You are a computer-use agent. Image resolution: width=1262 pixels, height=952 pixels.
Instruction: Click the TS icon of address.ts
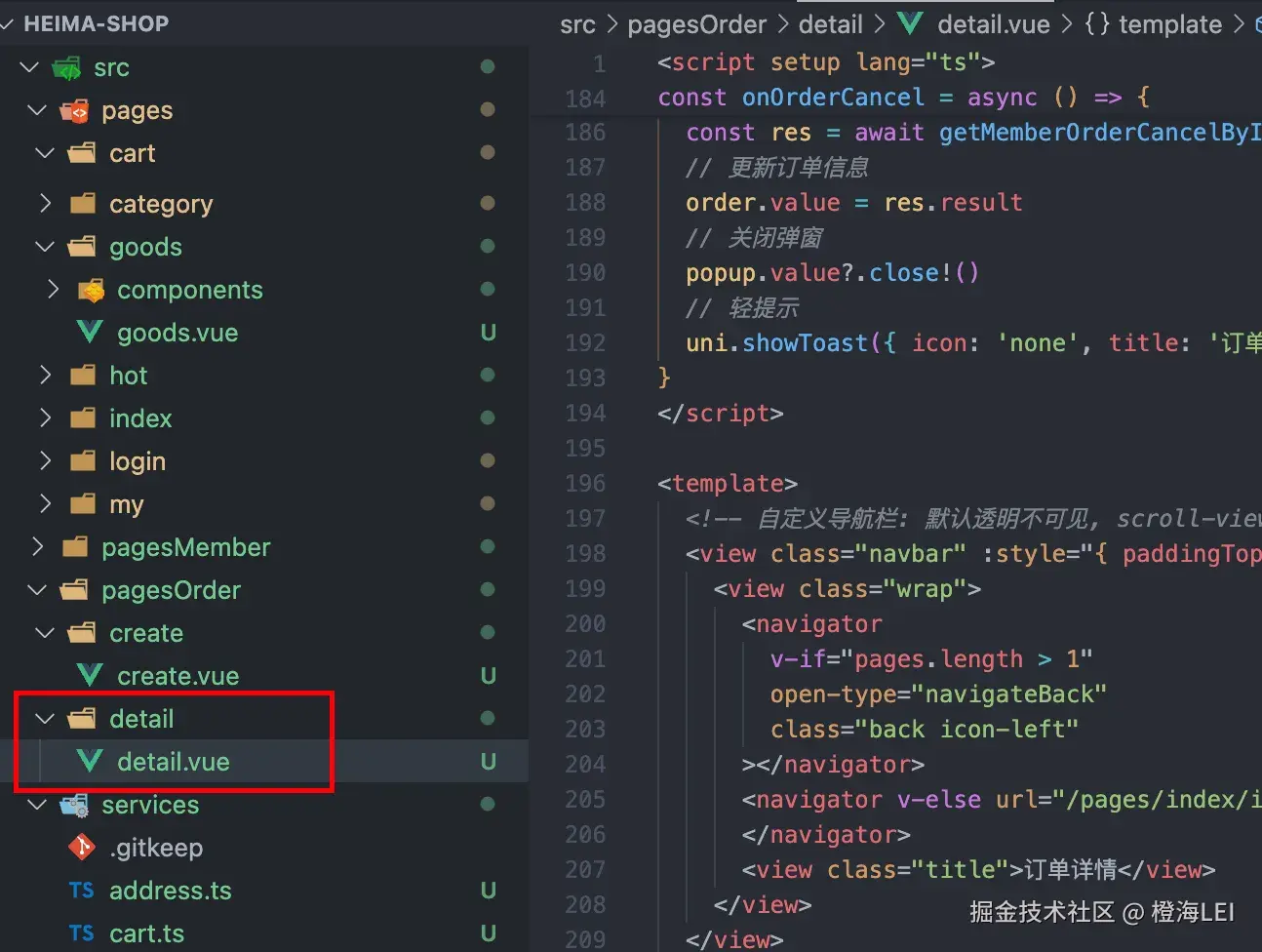coord(82,891)
